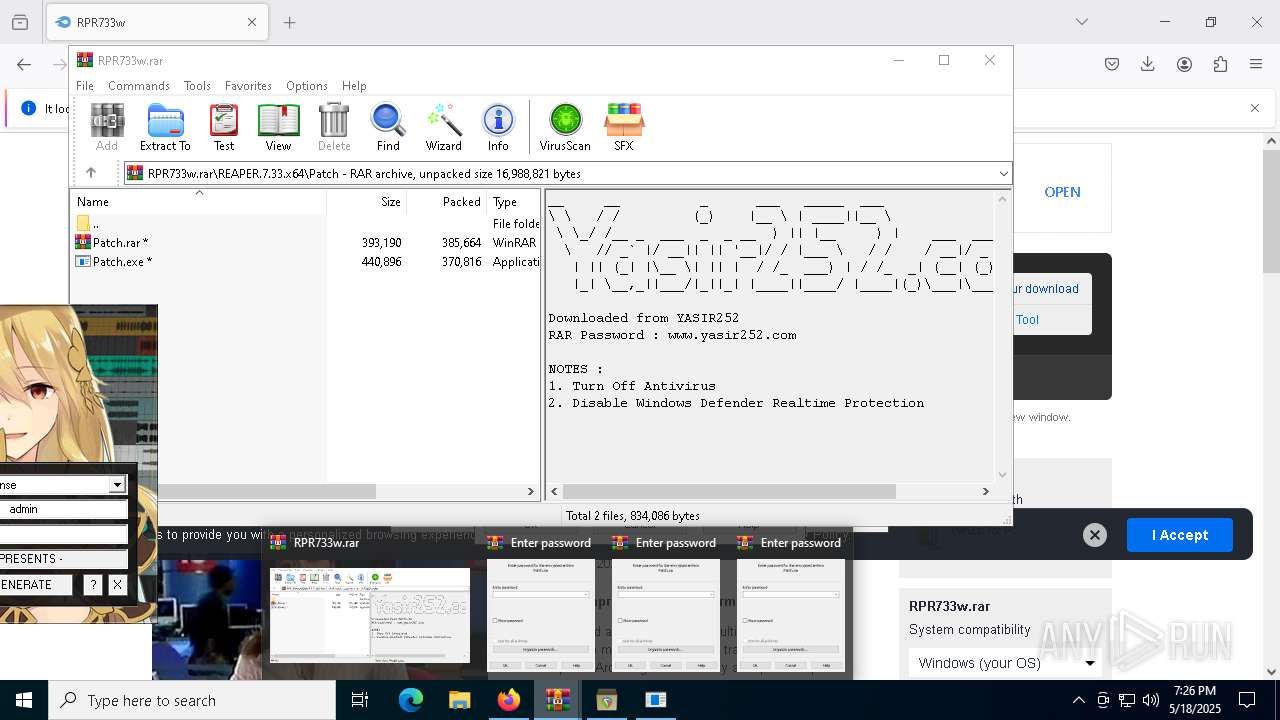Click the keygen question mark button
Image resolution: width=1280 pixels, height=720 pixels.
(93, 585)
